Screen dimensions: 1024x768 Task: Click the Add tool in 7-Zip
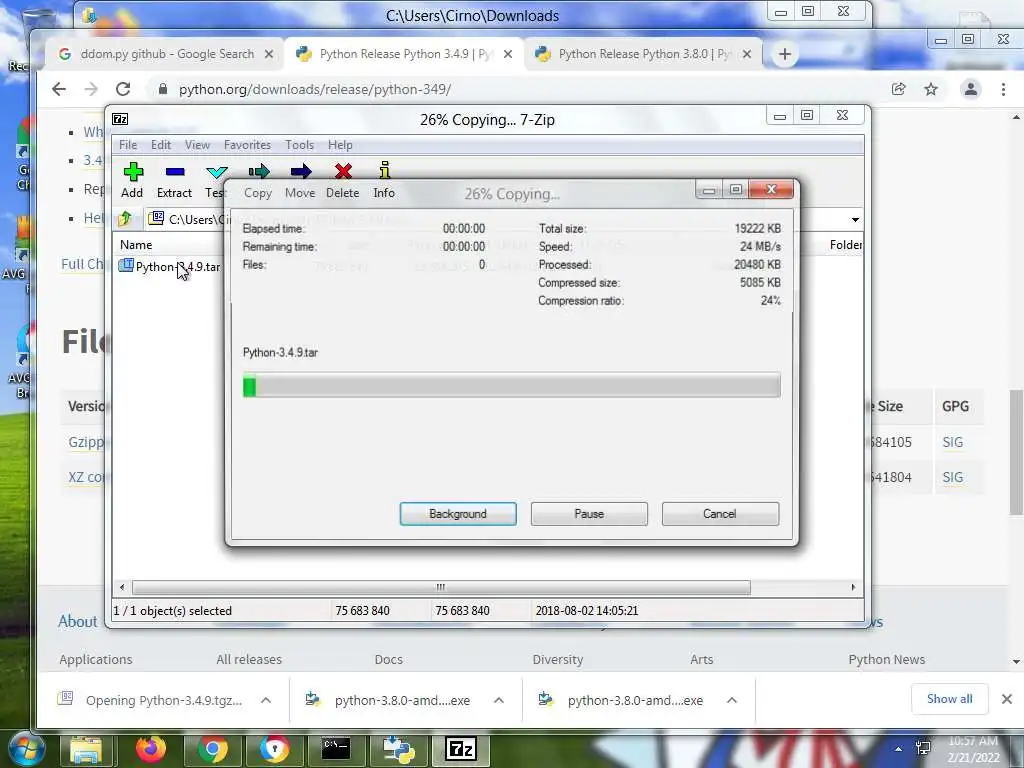pyautogui.click(x=132, y=180)
